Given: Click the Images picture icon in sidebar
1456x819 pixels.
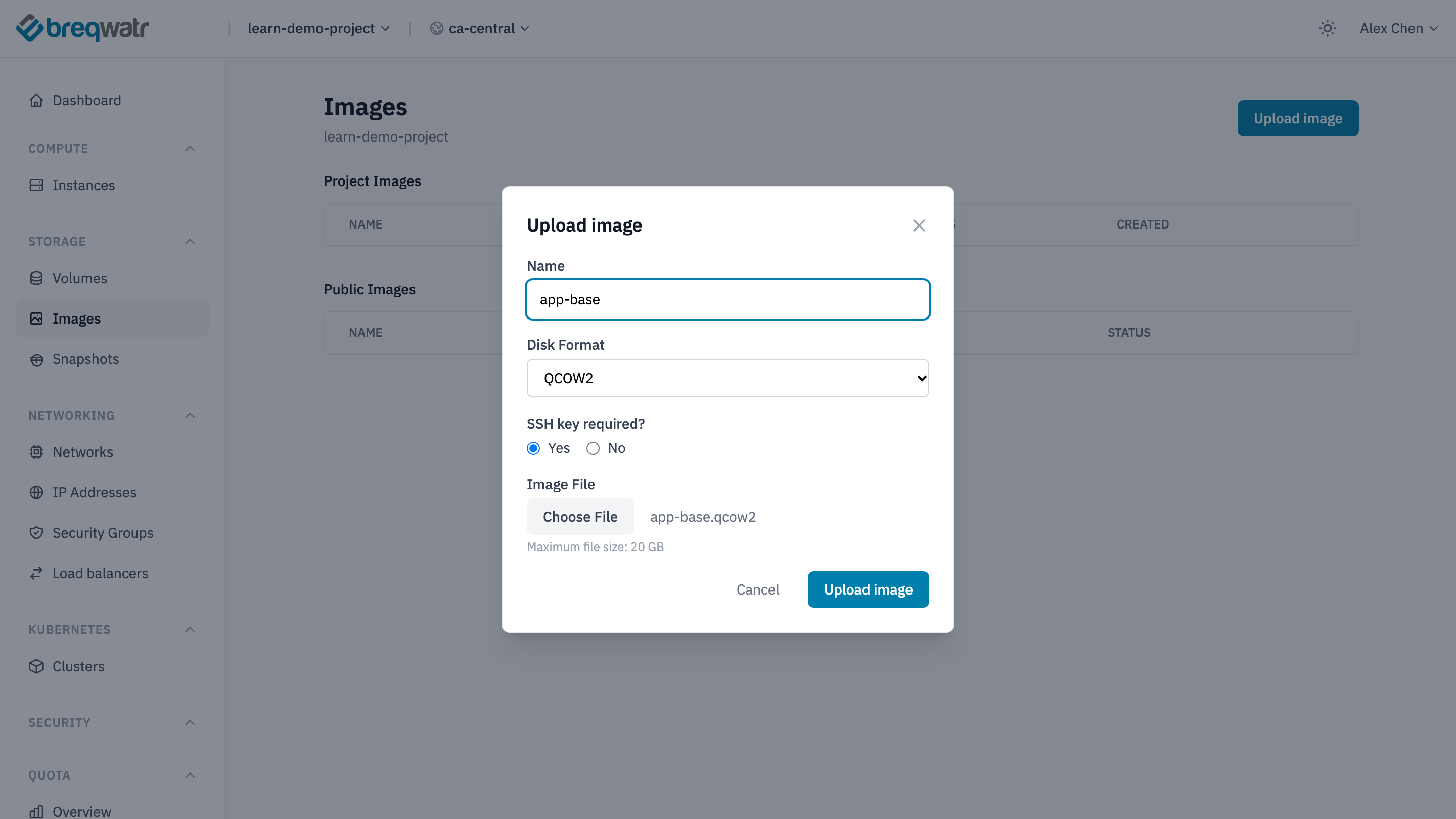Looking at the screenshot, I should pos(36,319).
